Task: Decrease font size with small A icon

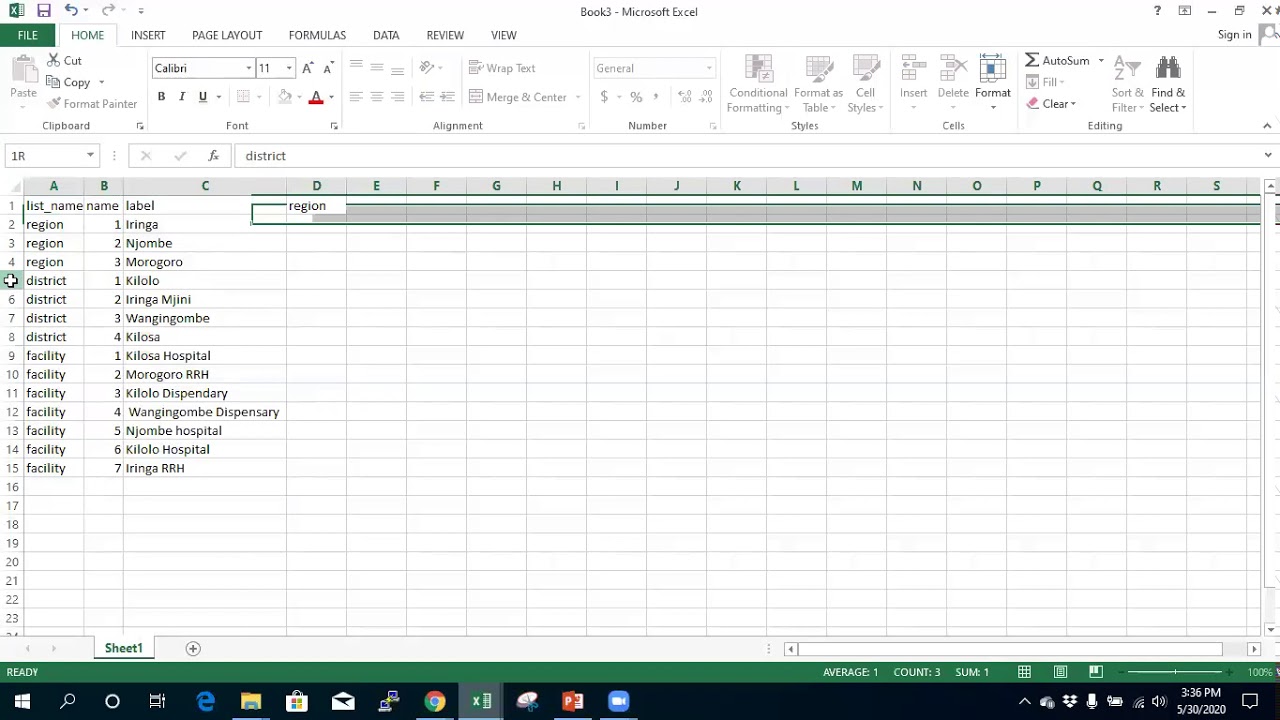Action: point(328,68)
